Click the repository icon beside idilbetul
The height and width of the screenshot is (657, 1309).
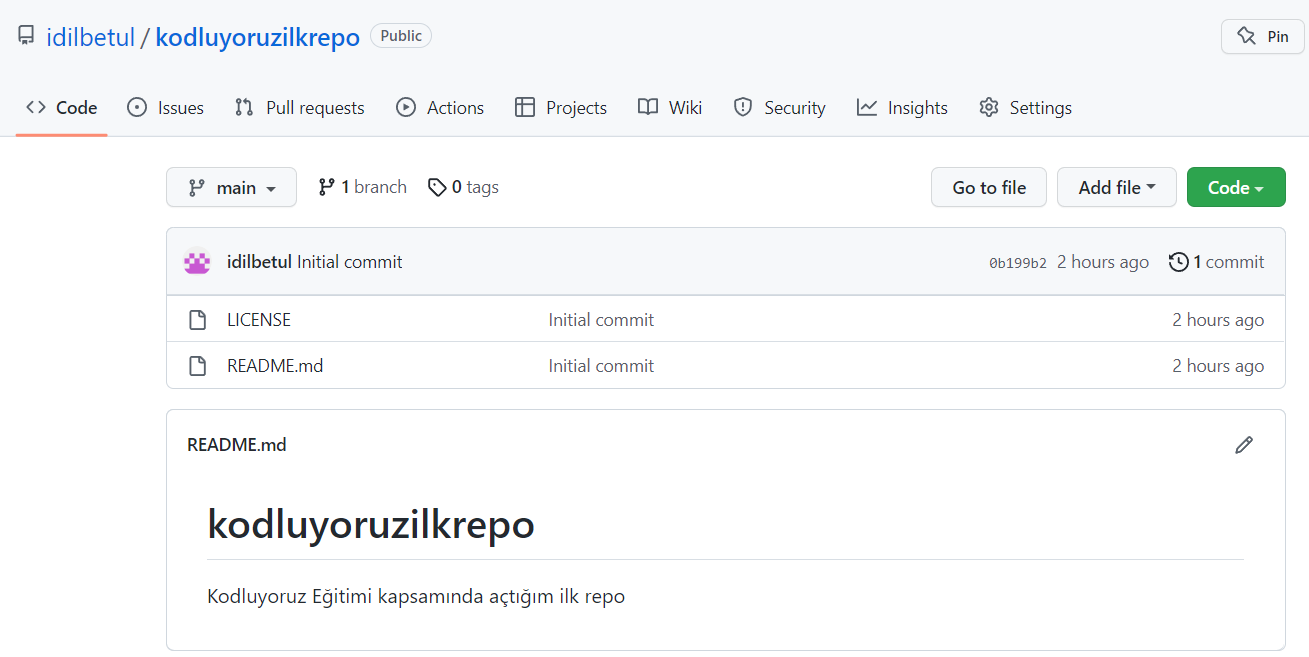pos(26,37)
